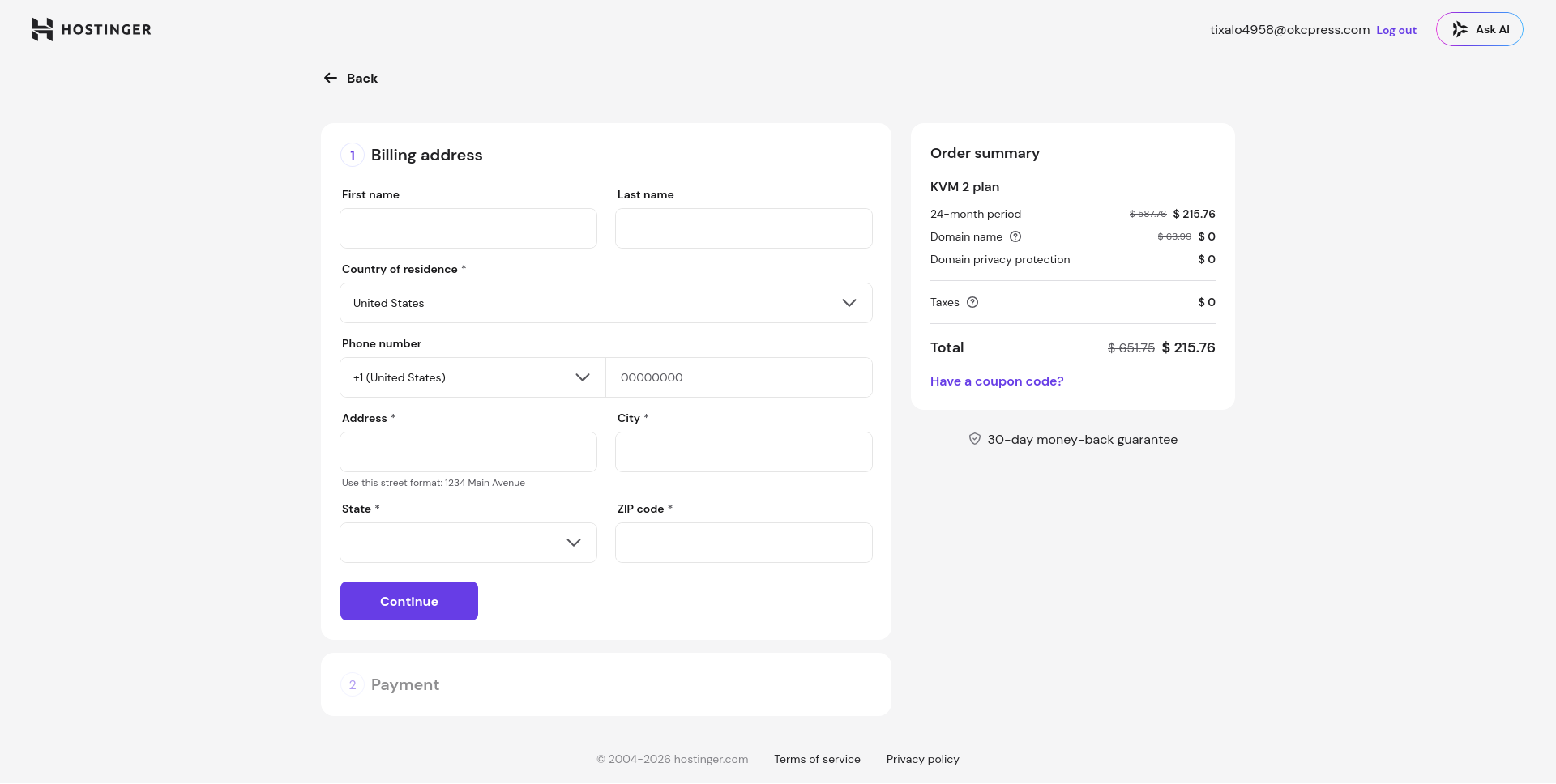This screenshot has width=1556, height=784.
Task: Click the street format hint text
Action: (x=434, y=483)
